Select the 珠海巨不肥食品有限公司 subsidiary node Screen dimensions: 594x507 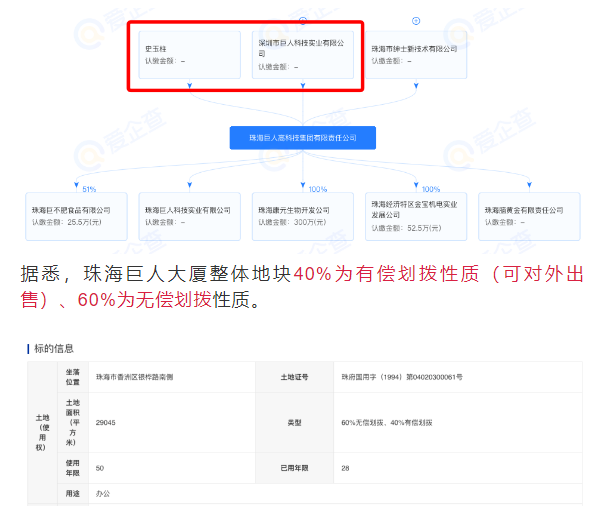(76, 216)
